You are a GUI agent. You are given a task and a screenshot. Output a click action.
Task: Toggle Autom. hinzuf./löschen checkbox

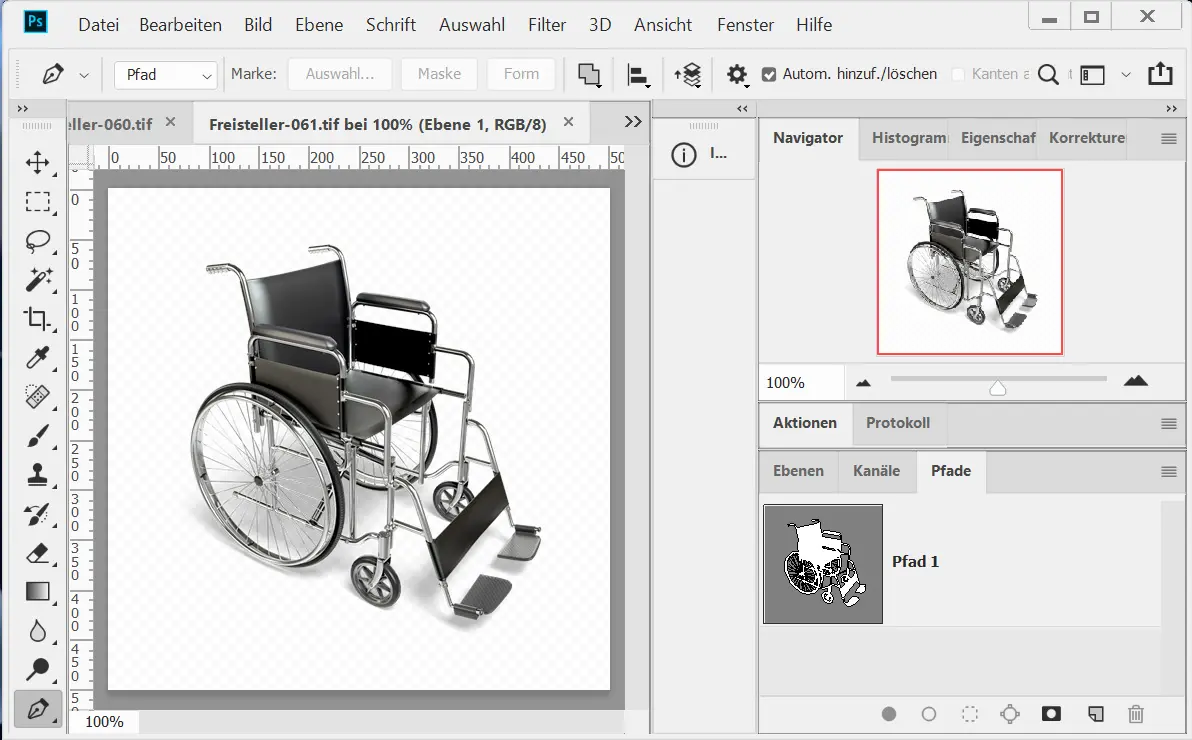tap(769, 74)
